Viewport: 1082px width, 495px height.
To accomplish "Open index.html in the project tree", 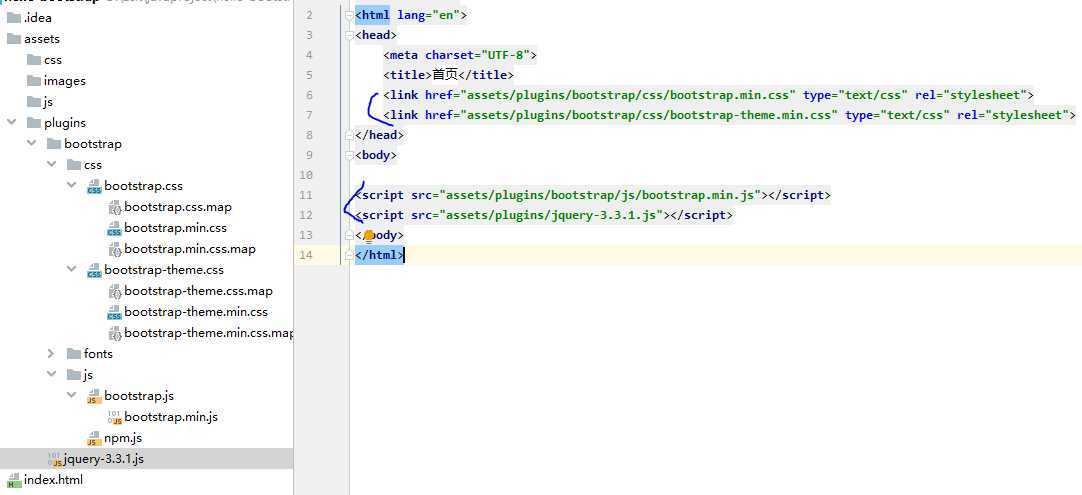I will click(x=53, y=480).
